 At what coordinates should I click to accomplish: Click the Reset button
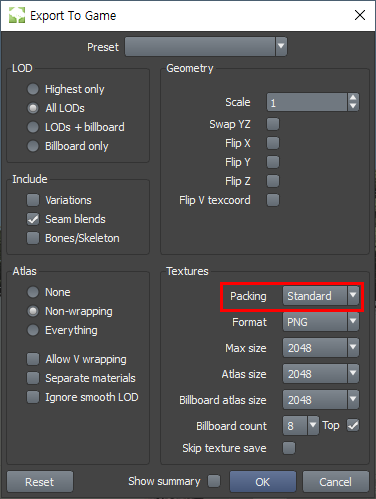coord(40,481)
